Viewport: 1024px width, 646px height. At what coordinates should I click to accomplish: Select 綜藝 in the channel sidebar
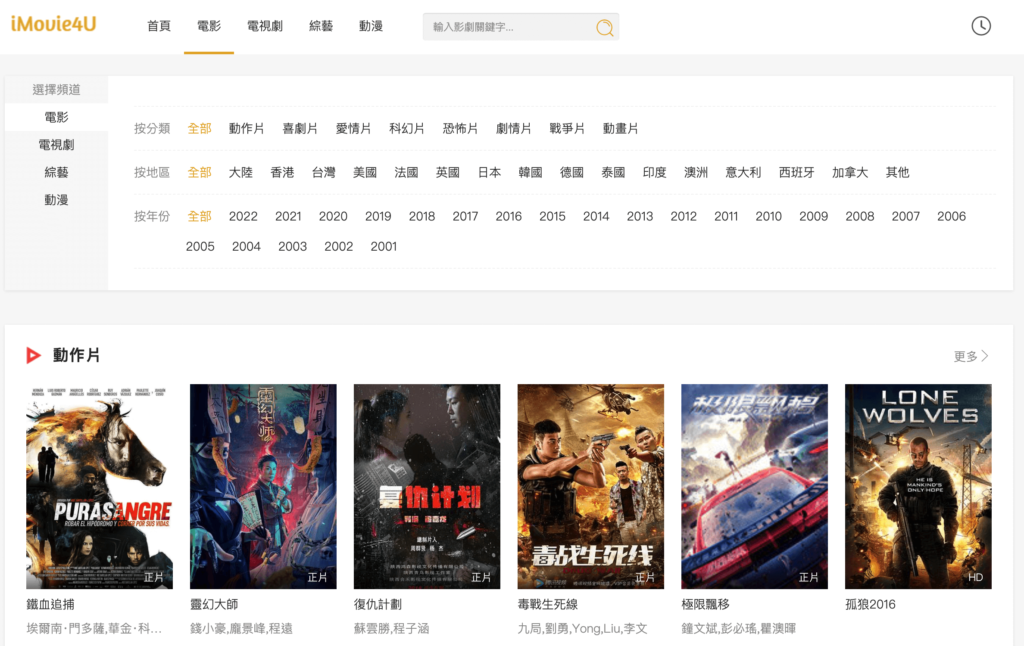[56, 172]
